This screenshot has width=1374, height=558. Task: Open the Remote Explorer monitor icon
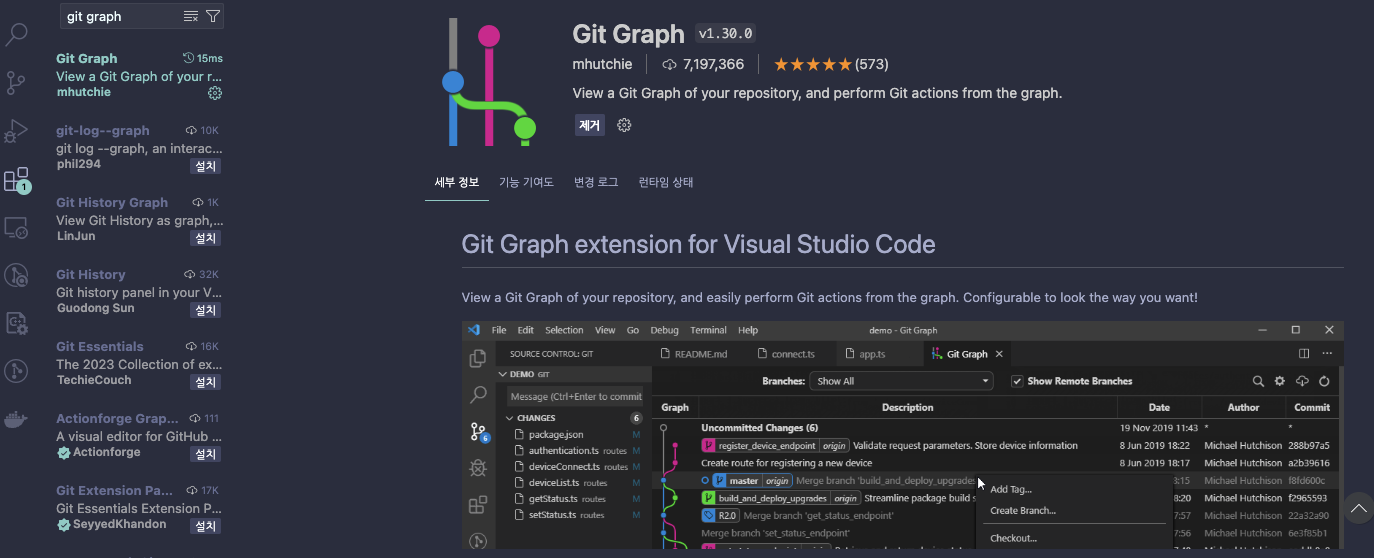[17, 228]
